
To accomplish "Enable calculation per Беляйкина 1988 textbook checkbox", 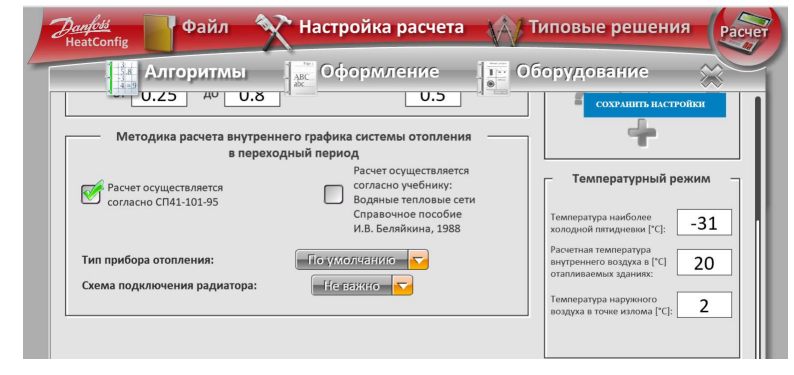I will (x=333, y=194).
